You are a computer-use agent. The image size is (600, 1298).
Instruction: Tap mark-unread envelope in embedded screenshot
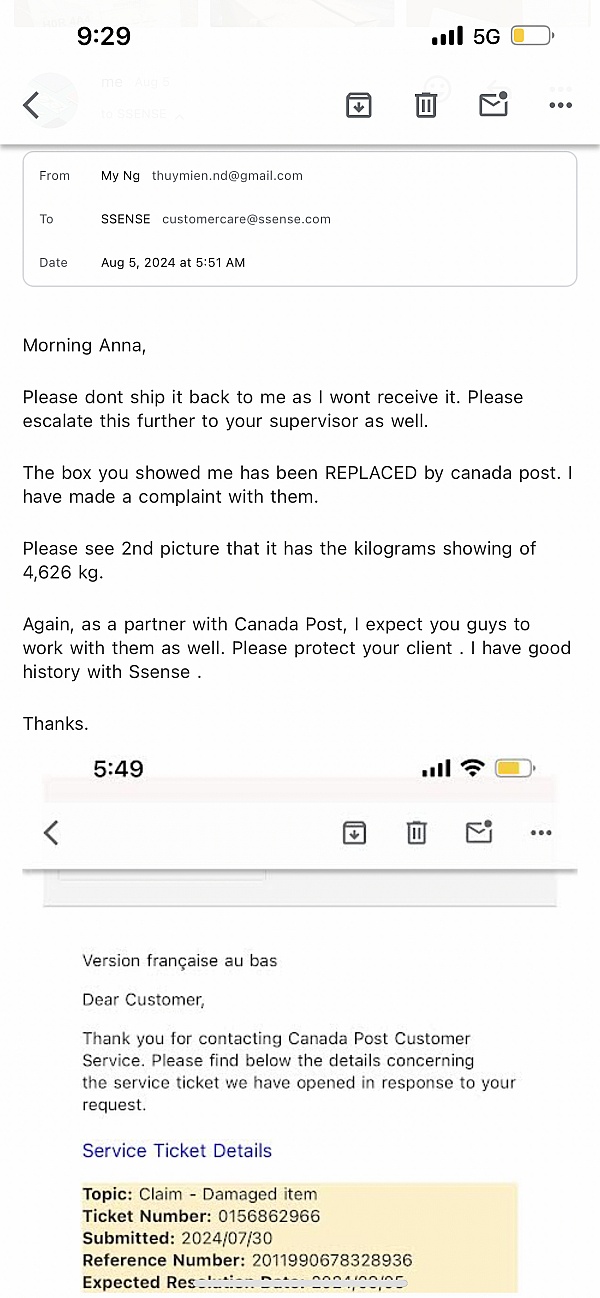point(480,831)
